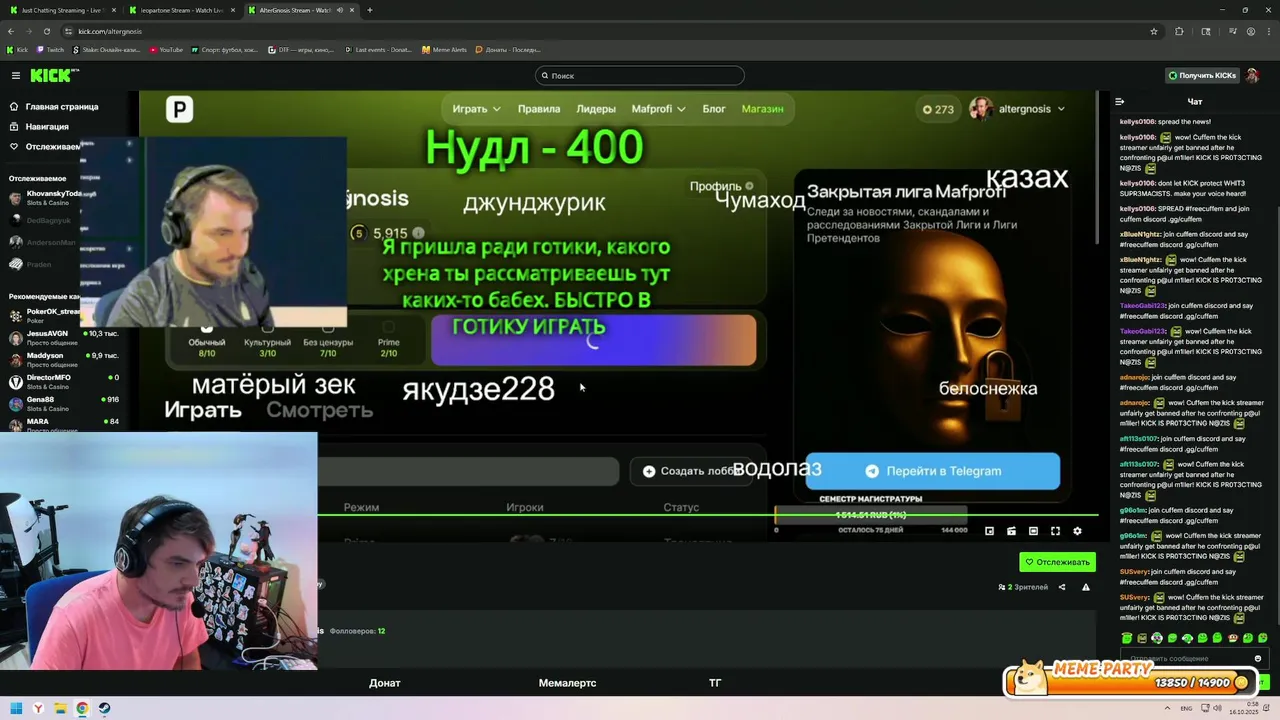
Task: Click Создать лобби button
Action: point(690,471)
